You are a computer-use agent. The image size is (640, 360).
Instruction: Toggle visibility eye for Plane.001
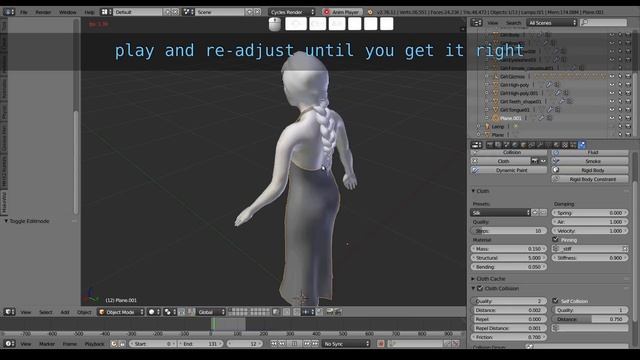click(x=612, y=118)
